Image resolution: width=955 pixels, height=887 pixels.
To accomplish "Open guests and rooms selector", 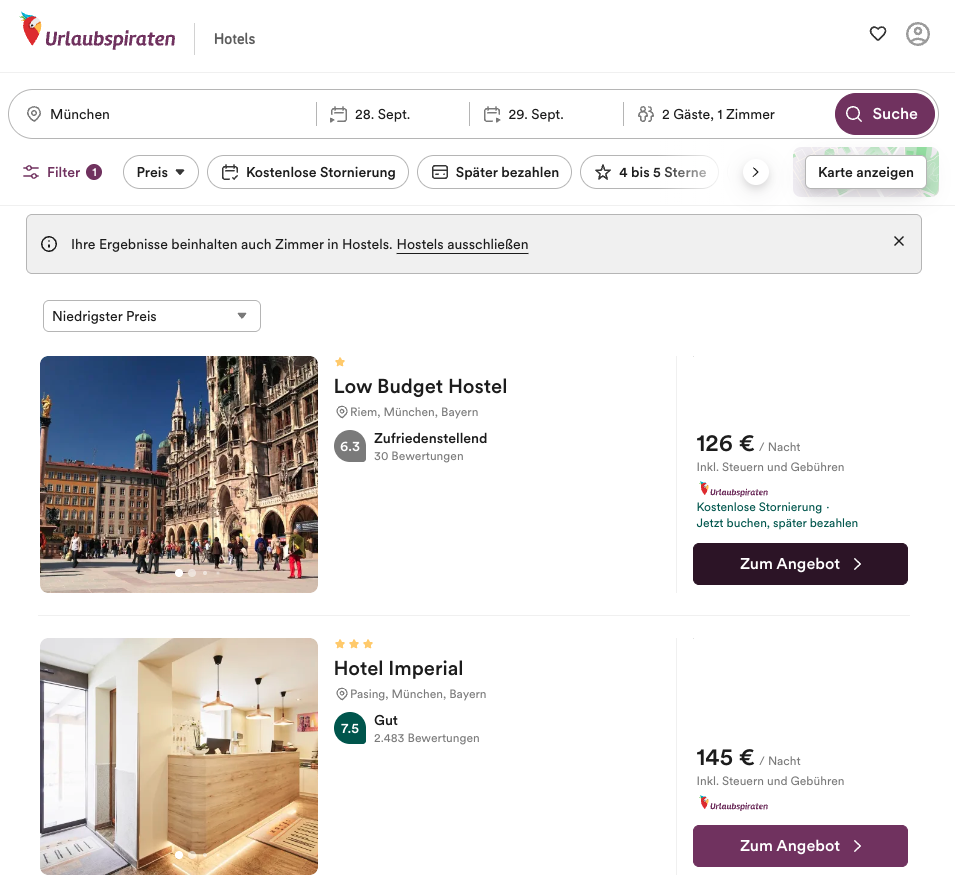I will tap(717, 114).
